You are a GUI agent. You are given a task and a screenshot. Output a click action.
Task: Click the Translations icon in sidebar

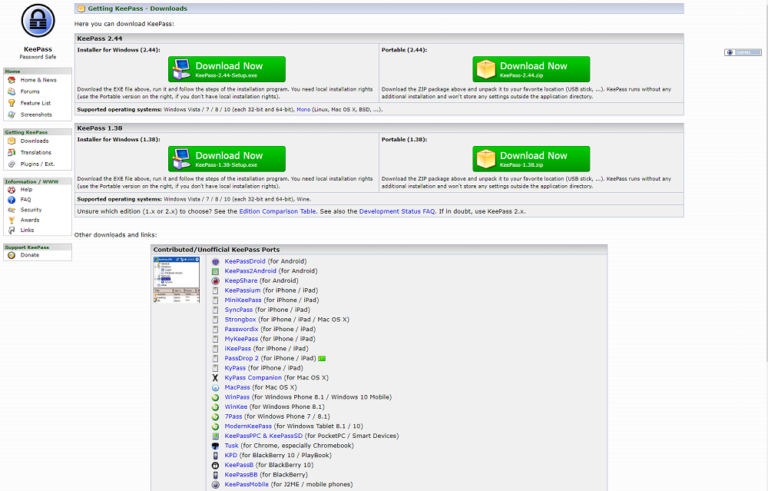click(11, 152)
